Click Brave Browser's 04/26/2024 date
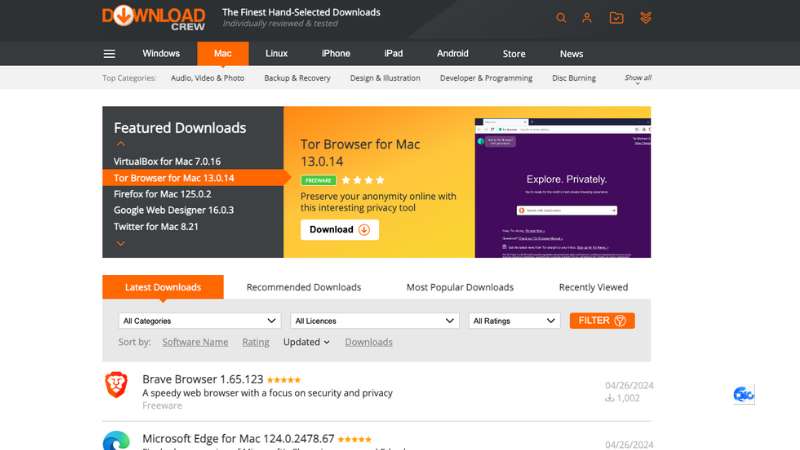 629,386
